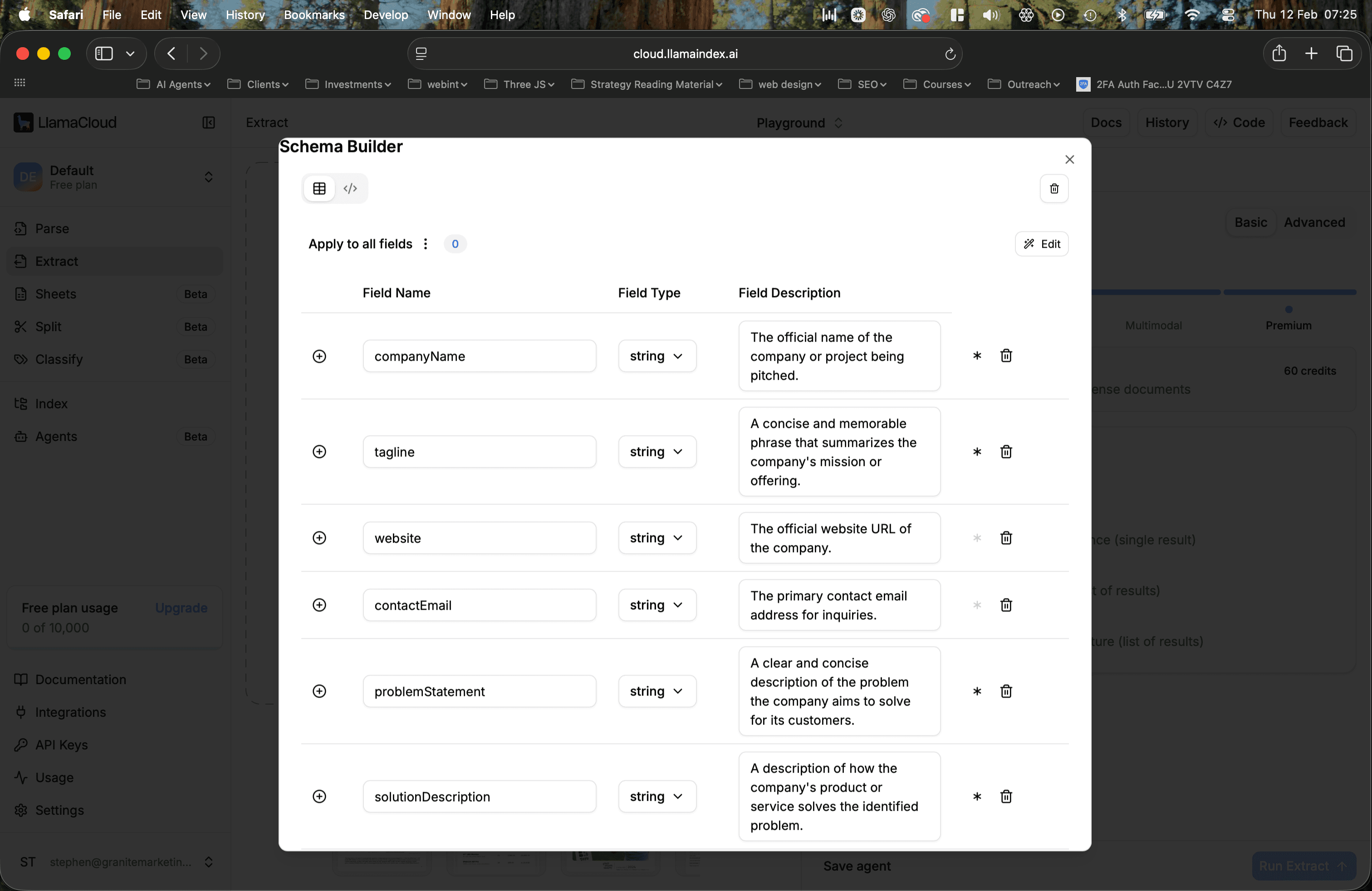Viewport: 1372px width, 891px height.
Task: Switch to Advanced mode
Action: [1315, 222]
